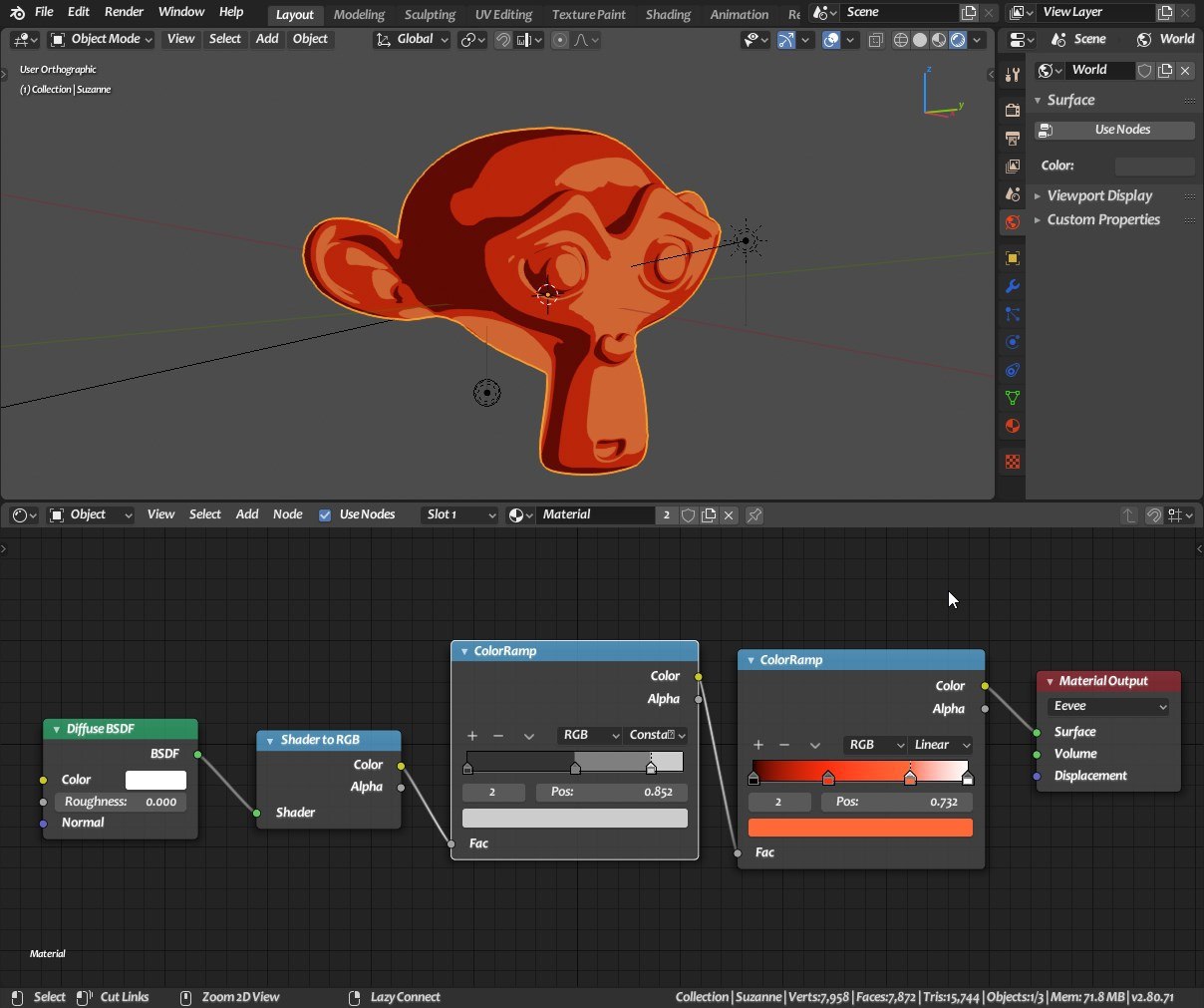1204x1008 pixels.
Task: Open the File menu
Action: (44, 12)
